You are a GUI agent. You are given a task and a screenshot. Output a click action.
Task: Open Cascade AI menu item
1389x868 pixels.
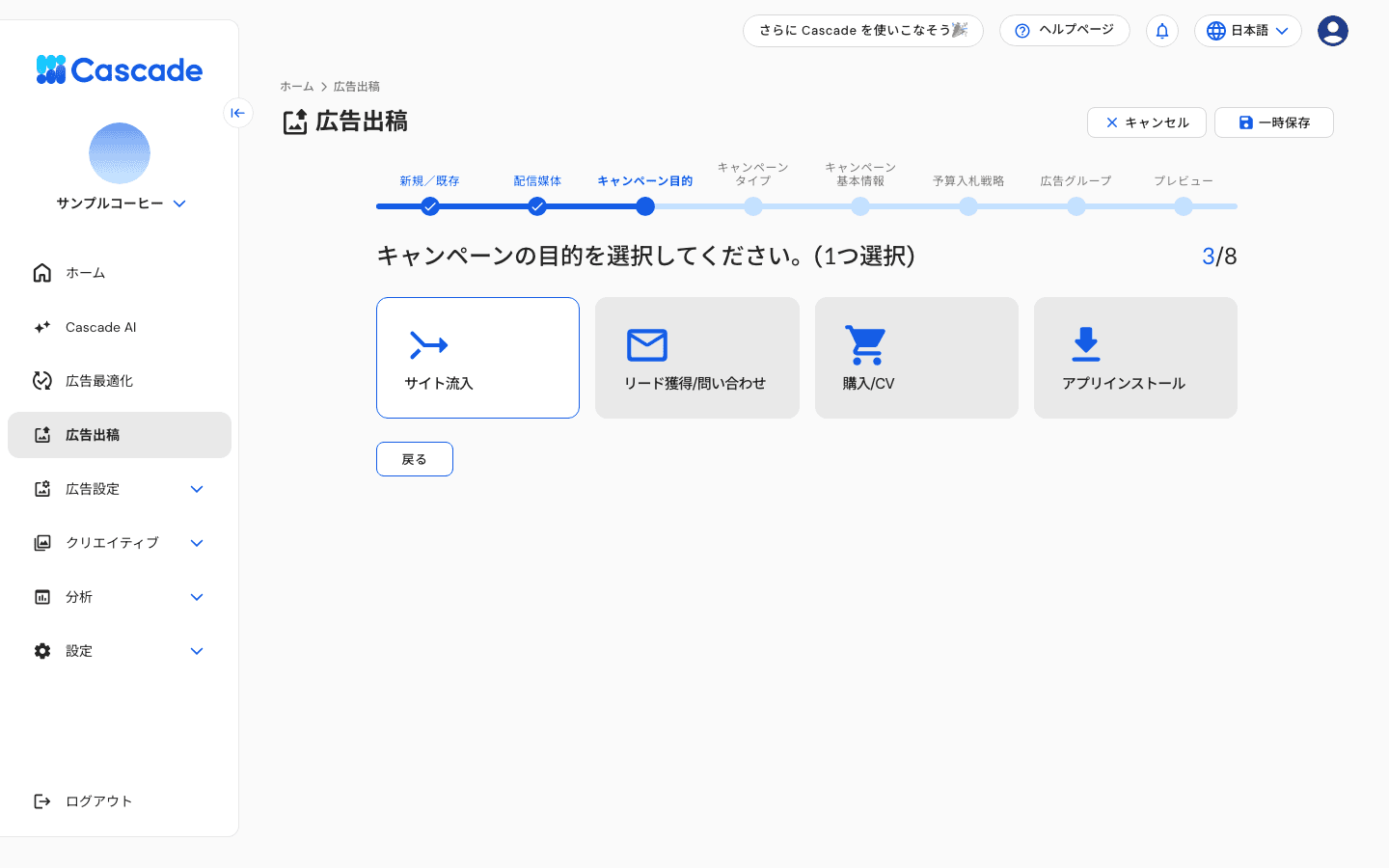pyautogui.click(x=120, y=327)
